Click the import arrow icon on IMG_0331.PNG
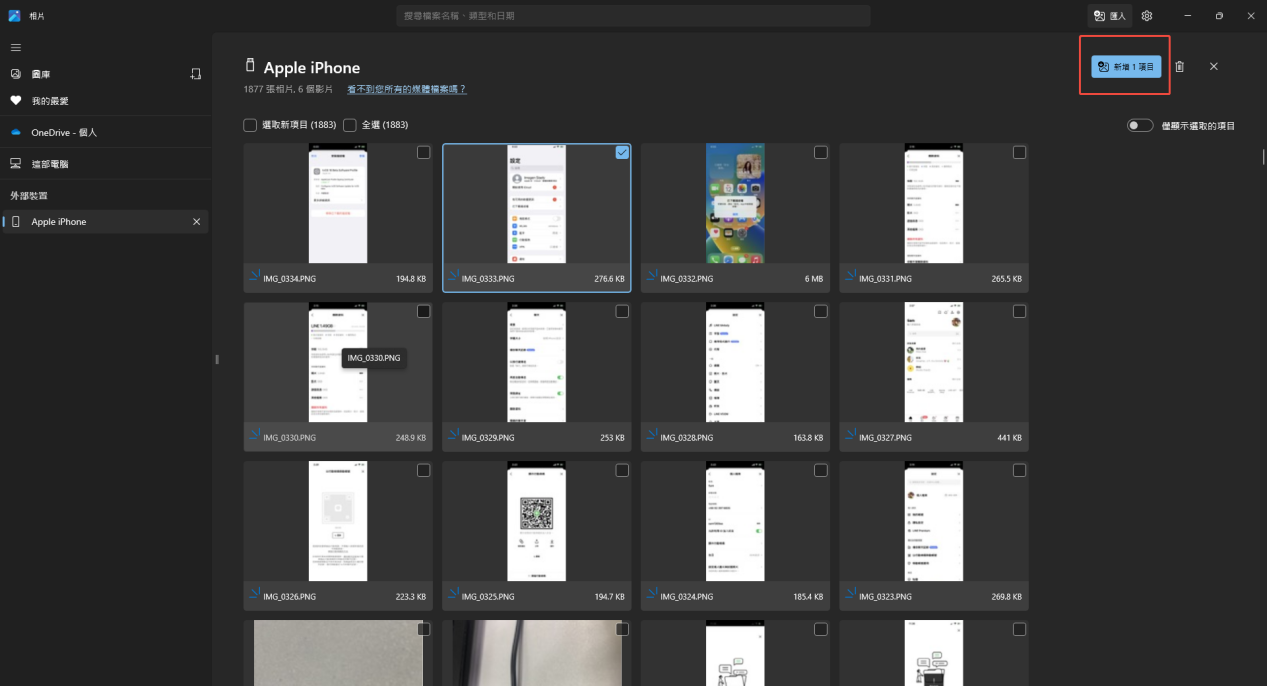1267x686 pixels. point(851,277)
